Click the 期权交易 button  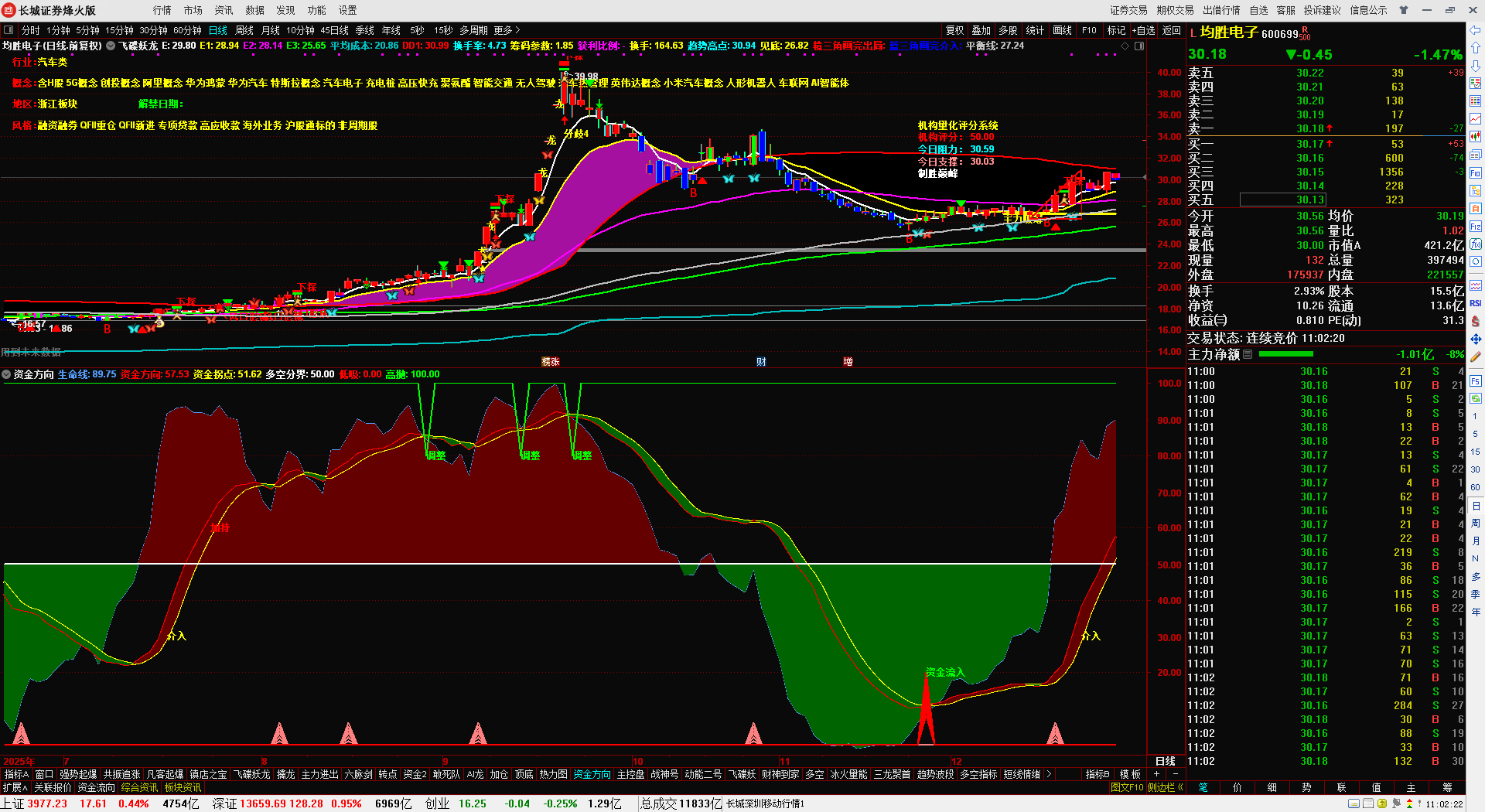pos(1175,10)
